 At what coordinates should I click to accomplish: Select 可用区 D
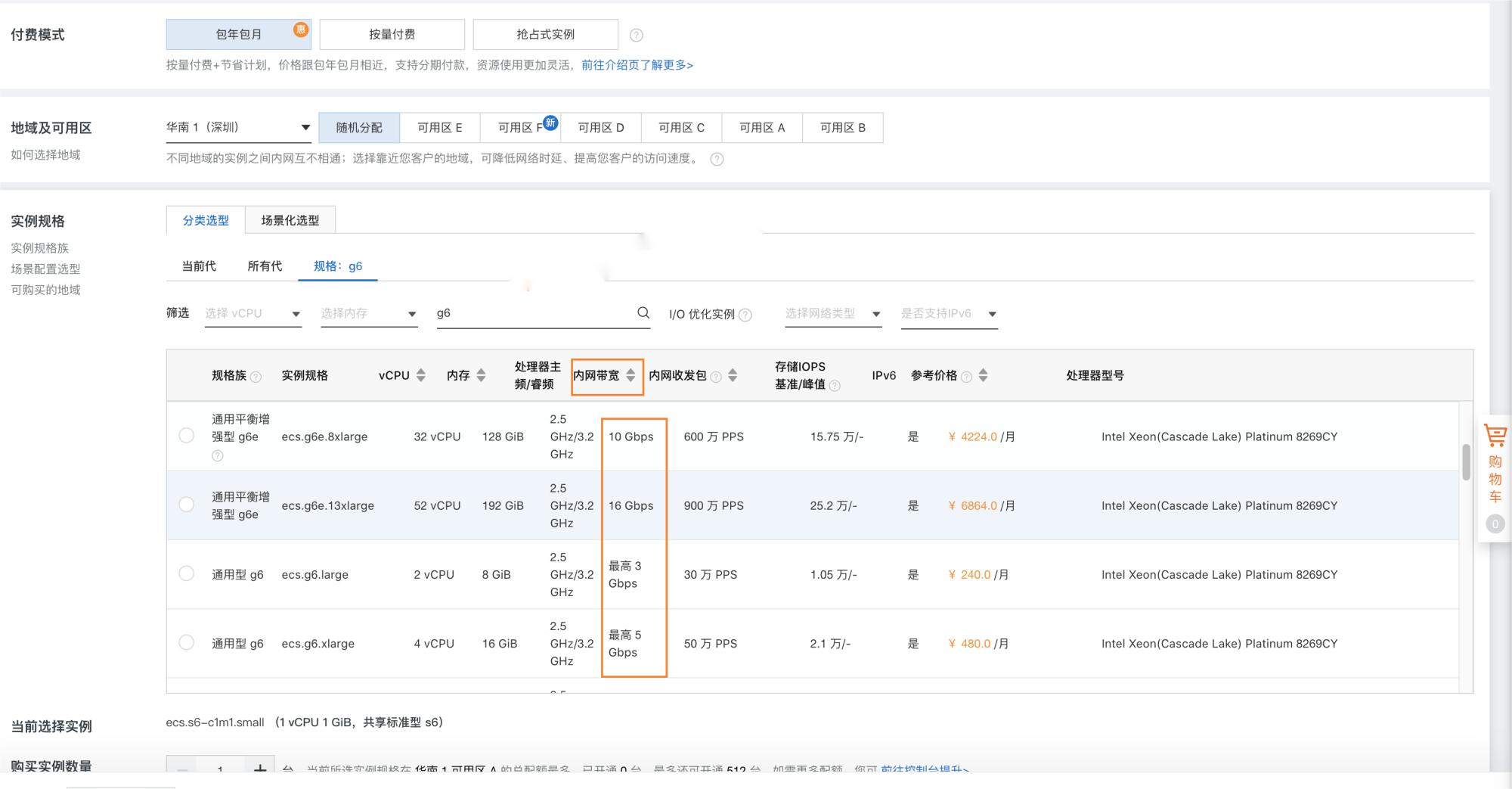click(601, 128)
